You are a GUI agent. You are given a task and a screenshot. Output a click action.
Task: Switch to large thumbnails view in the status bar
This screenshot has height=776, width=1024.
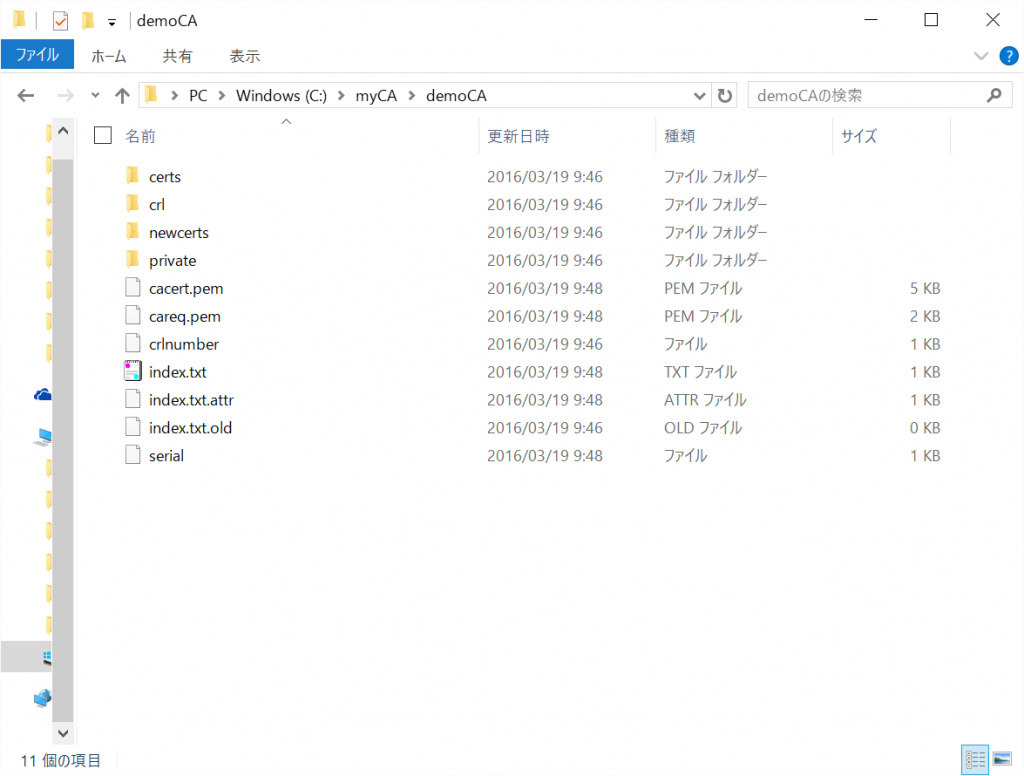tap(1001, 760)
